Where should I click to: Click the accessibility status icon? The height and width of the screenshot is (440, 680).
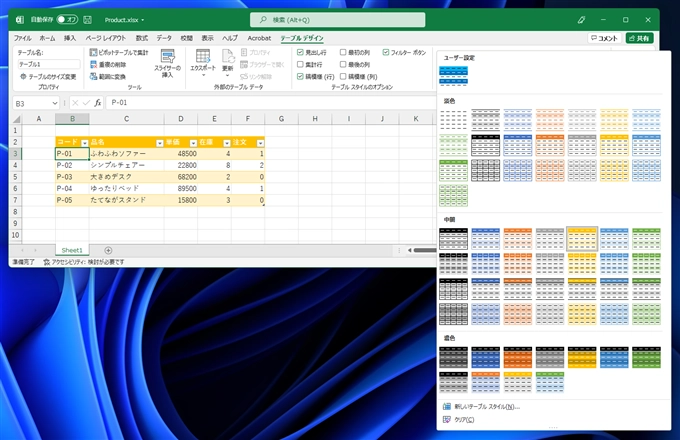click(46, 262)
